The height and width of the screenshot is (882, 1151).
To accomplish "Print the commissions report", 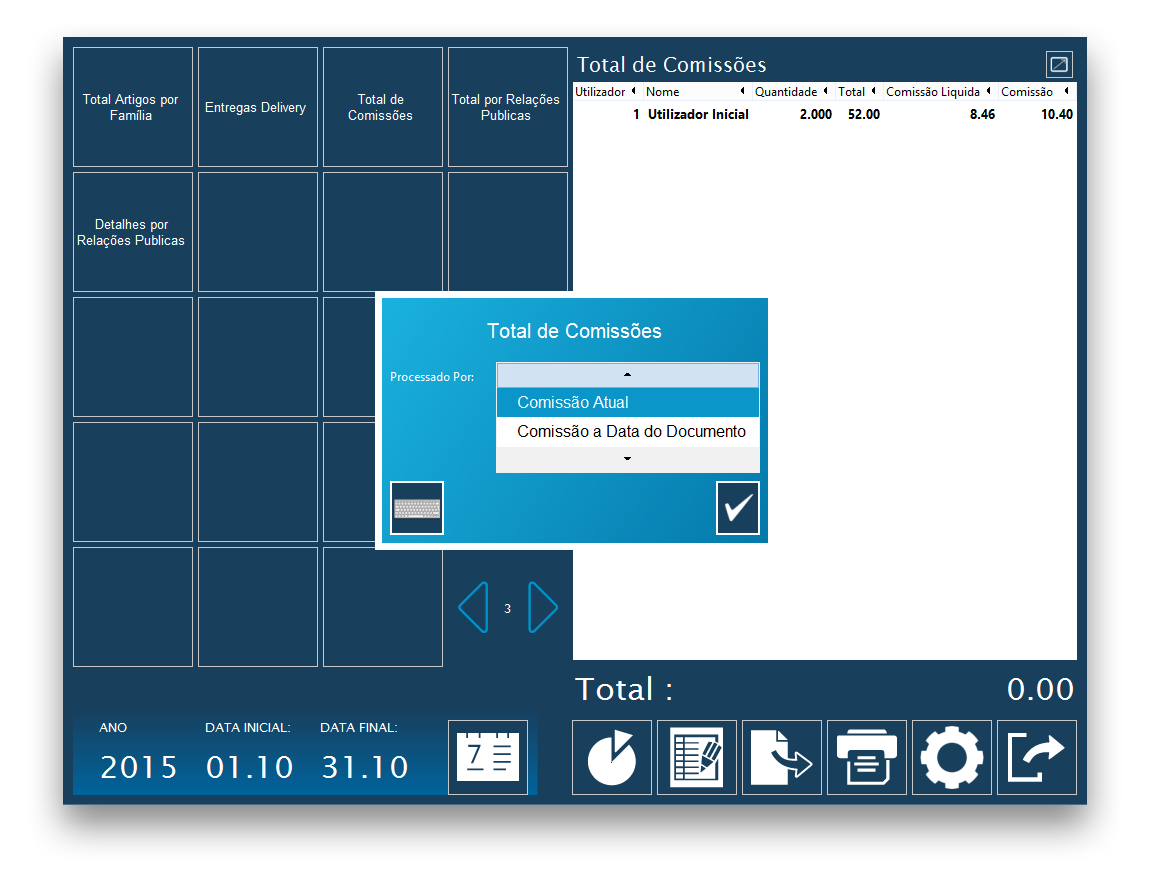I will click(x=867, y=758).
